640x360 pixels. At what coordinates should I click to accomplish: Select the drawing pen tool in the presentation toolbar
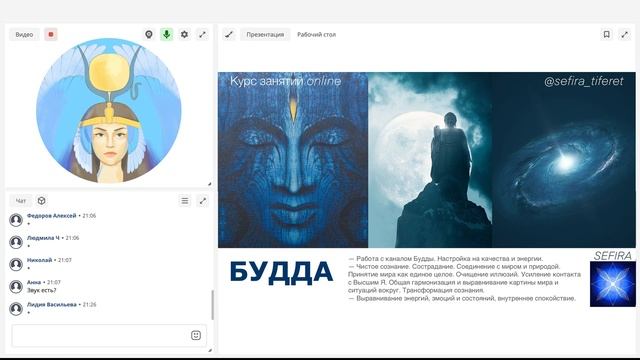pos(229,34)
